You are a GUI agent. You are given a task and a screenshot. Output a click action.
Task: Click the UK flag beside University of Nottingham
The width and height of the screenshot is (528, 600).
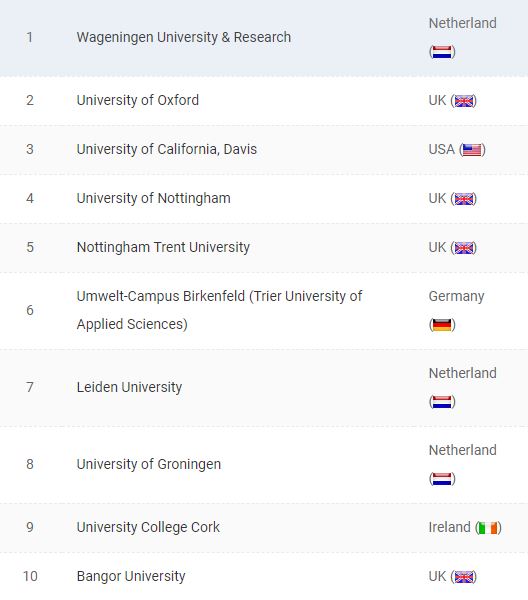click(463, 199)
